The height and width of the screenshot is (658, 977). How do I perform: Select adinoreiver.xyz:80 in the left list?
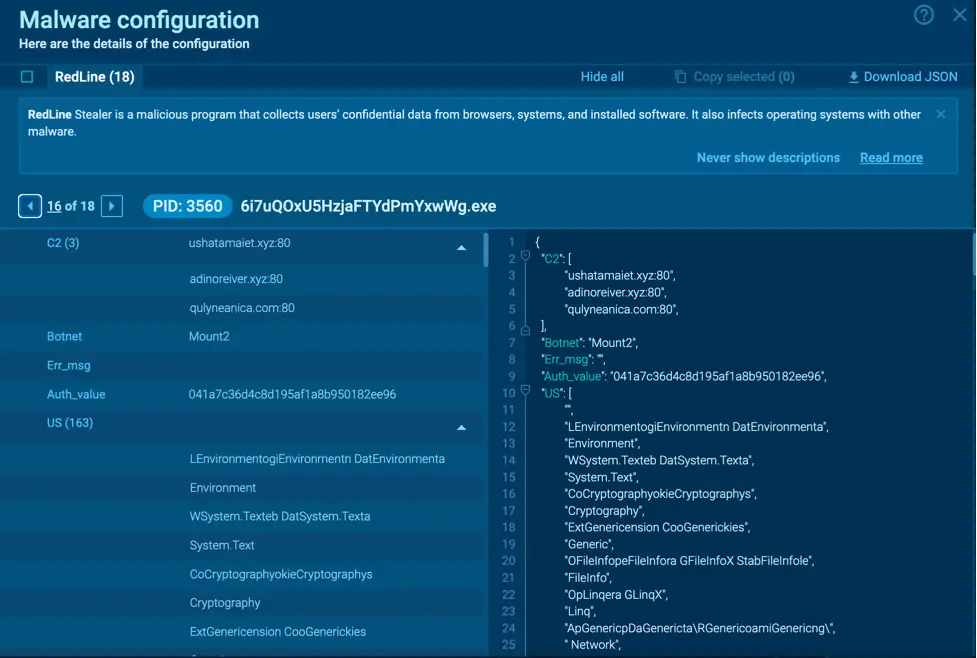(236, 279)
